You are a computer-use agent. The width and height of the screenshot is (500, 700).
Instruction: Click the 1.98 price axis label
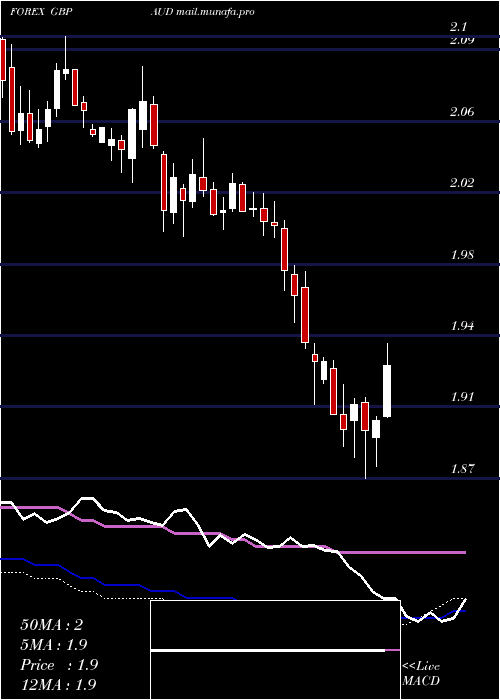(x=462, y=255)
